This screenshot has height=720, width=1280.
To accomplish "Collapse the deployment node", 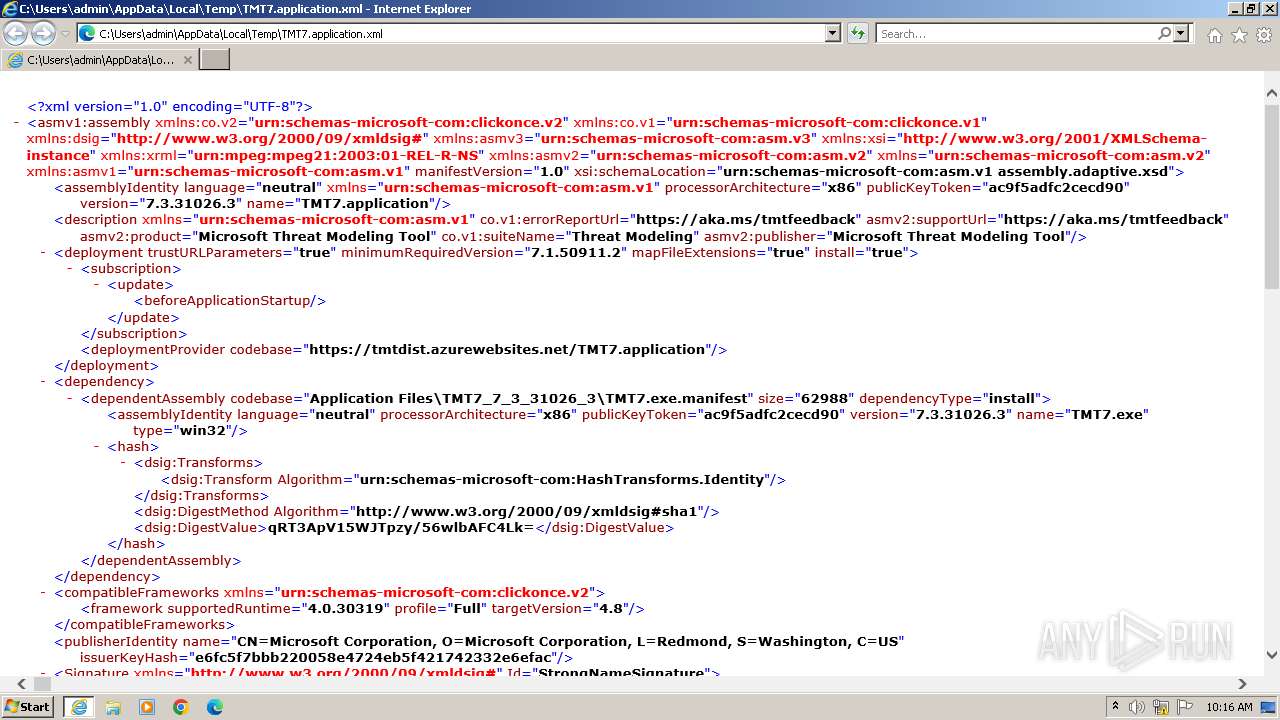I will click(x=44, y=252).
